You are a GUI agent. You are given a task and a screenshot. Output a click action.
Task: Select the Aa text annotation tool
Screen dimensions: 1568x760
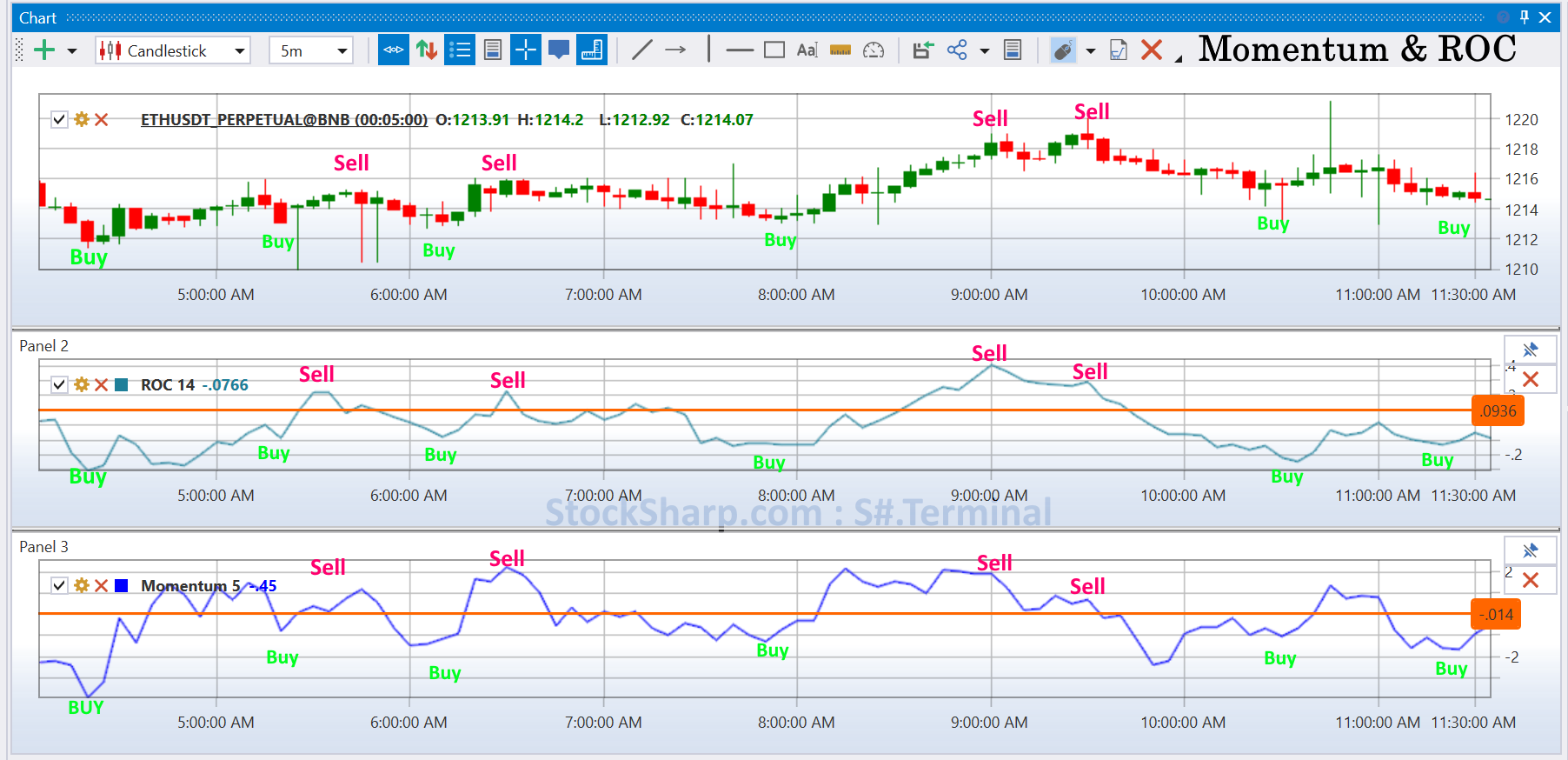(807, 50)
